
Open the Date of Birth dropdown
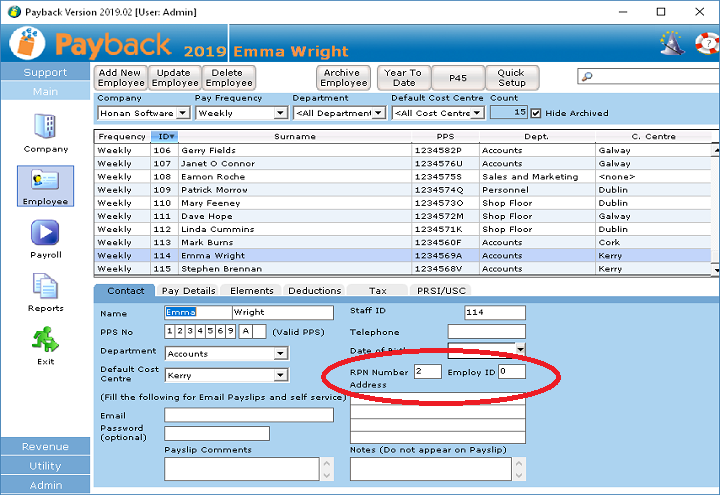(520, 349)
